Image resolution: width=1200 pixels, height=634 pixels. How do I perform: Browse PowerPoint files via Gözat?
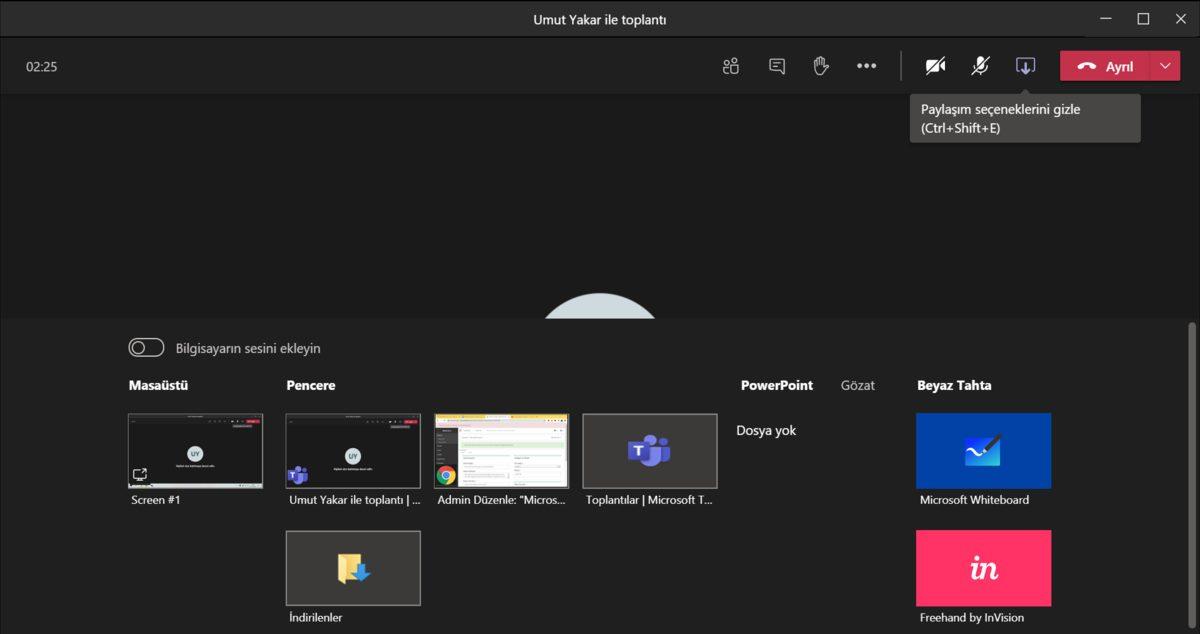(858, 385)
